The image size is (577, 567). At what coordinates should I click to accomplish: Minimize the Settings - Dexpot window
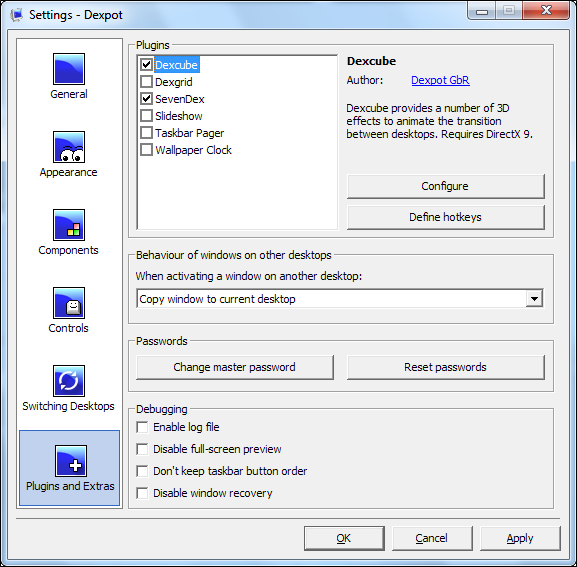[482, 11]
